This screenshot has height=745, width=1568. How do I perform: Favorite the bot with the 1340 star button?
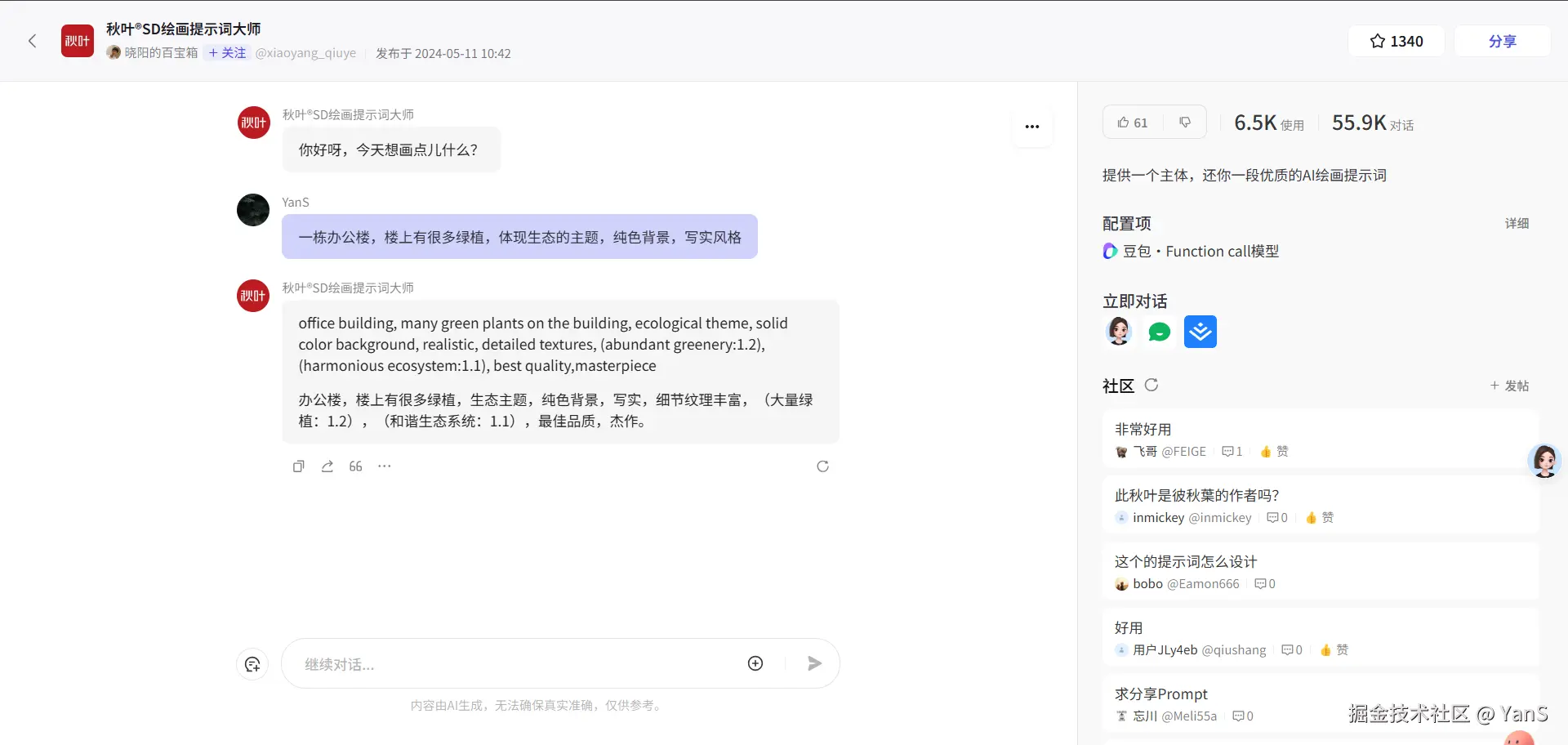[1396, 41]
